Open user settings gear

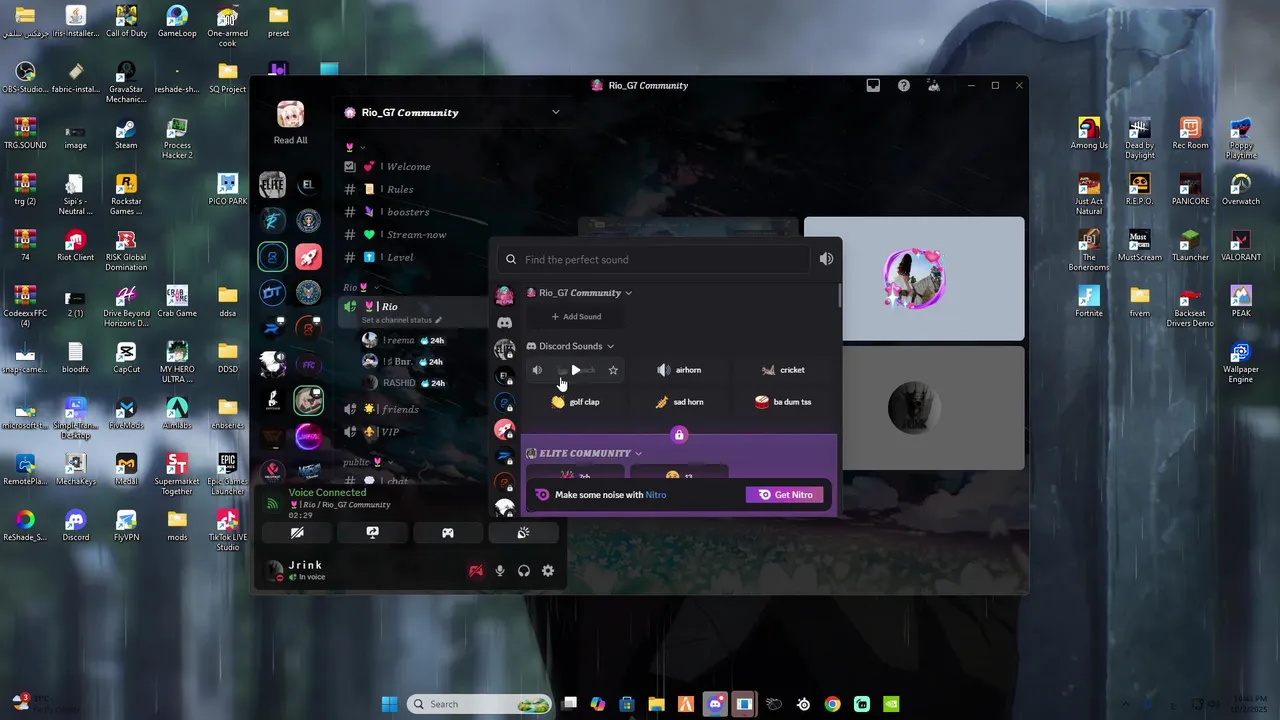(x=548, y=571)
